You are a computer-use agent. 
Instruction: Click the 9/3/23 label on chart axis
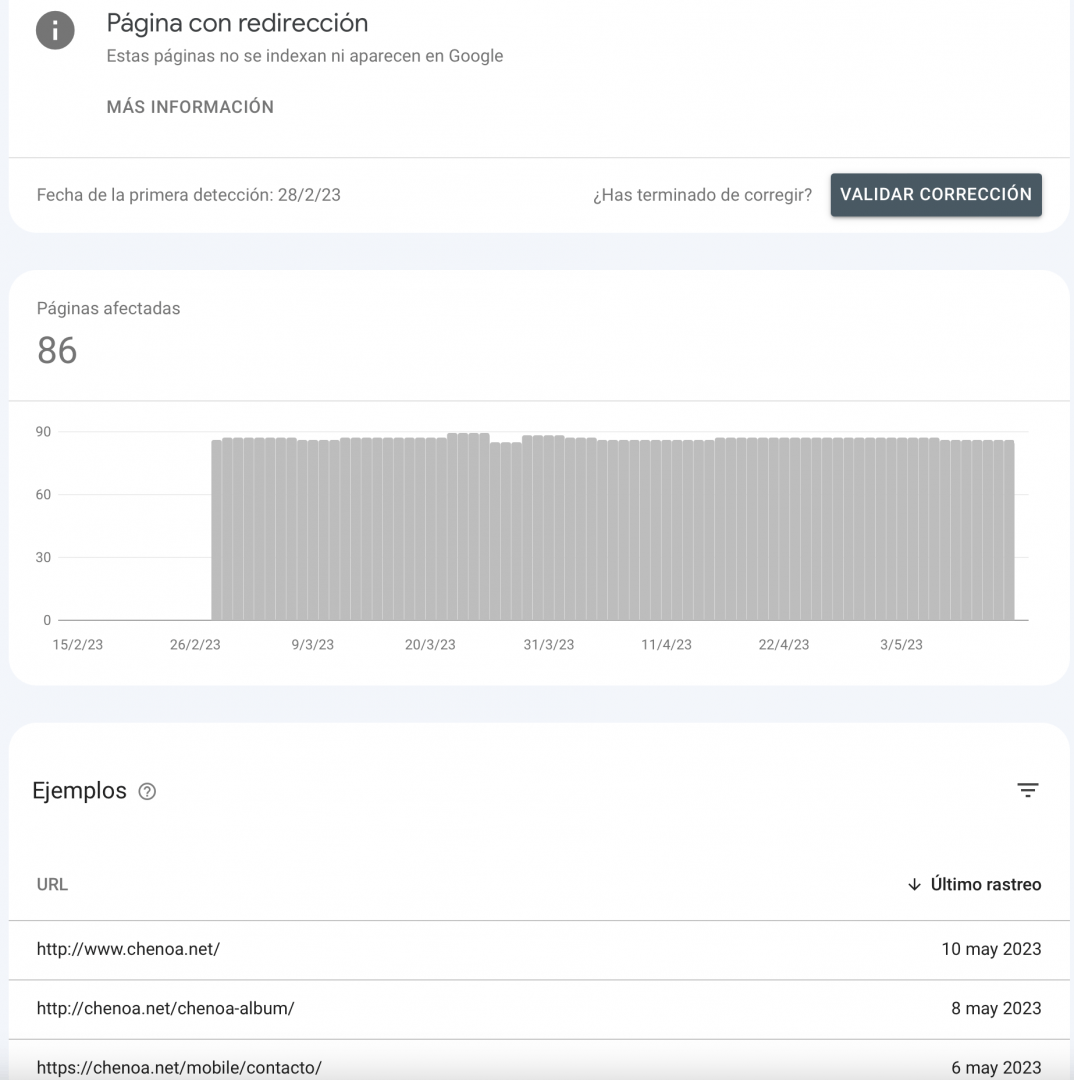pyautogui.click(x=312, y=645)
